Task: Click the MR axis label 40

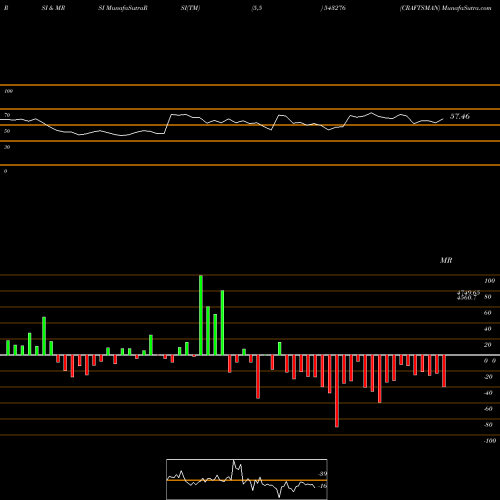Action: 487,329
